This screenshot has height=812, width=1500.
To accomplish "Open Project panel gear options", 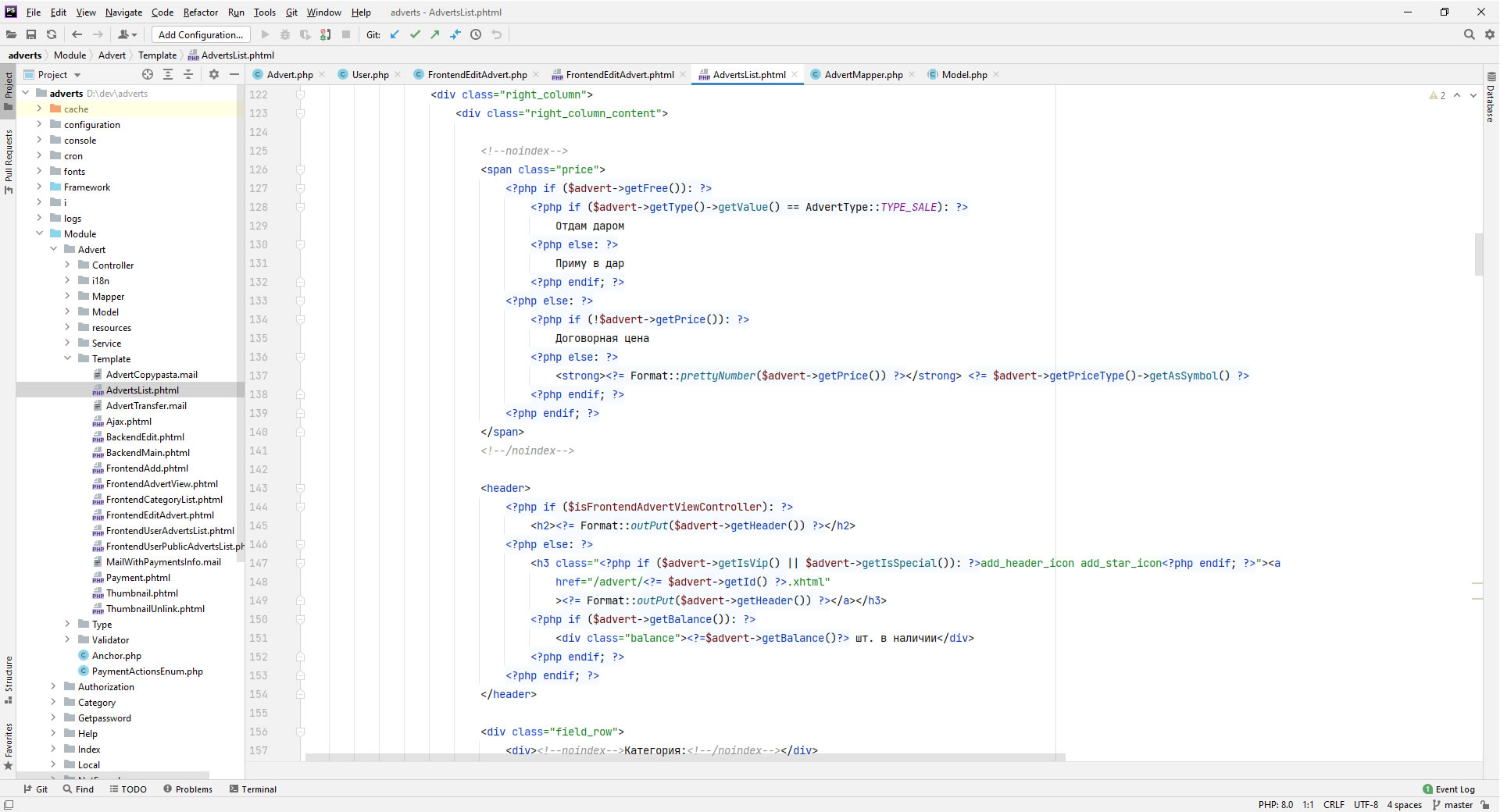I will (x=214, y=74).
